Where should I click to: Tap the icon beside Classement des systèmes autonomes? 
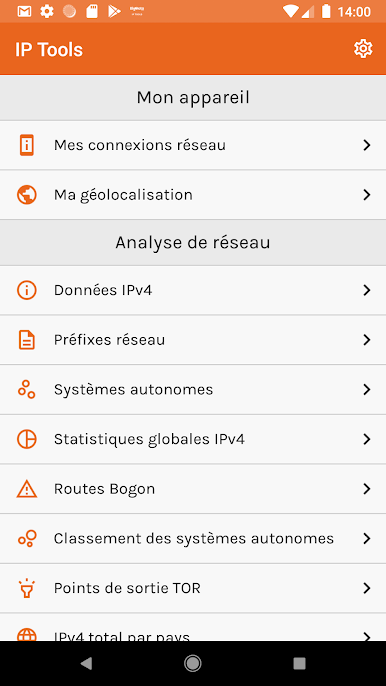pos(27,539)
